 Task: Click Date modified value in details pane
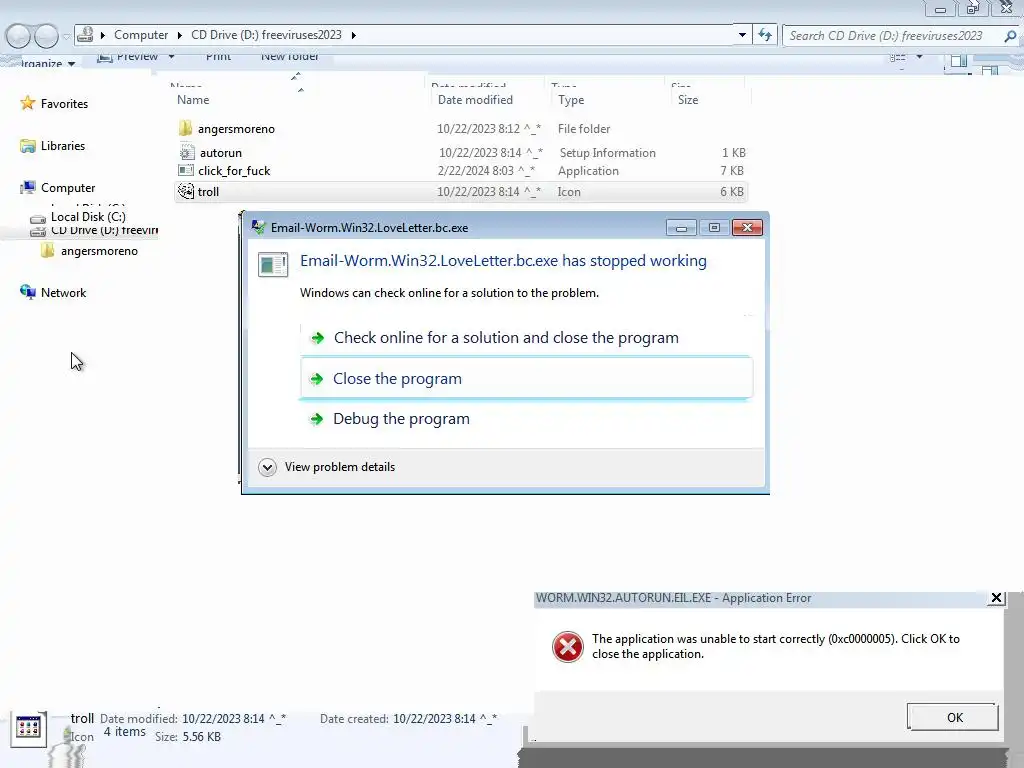(x=234, y=718)
